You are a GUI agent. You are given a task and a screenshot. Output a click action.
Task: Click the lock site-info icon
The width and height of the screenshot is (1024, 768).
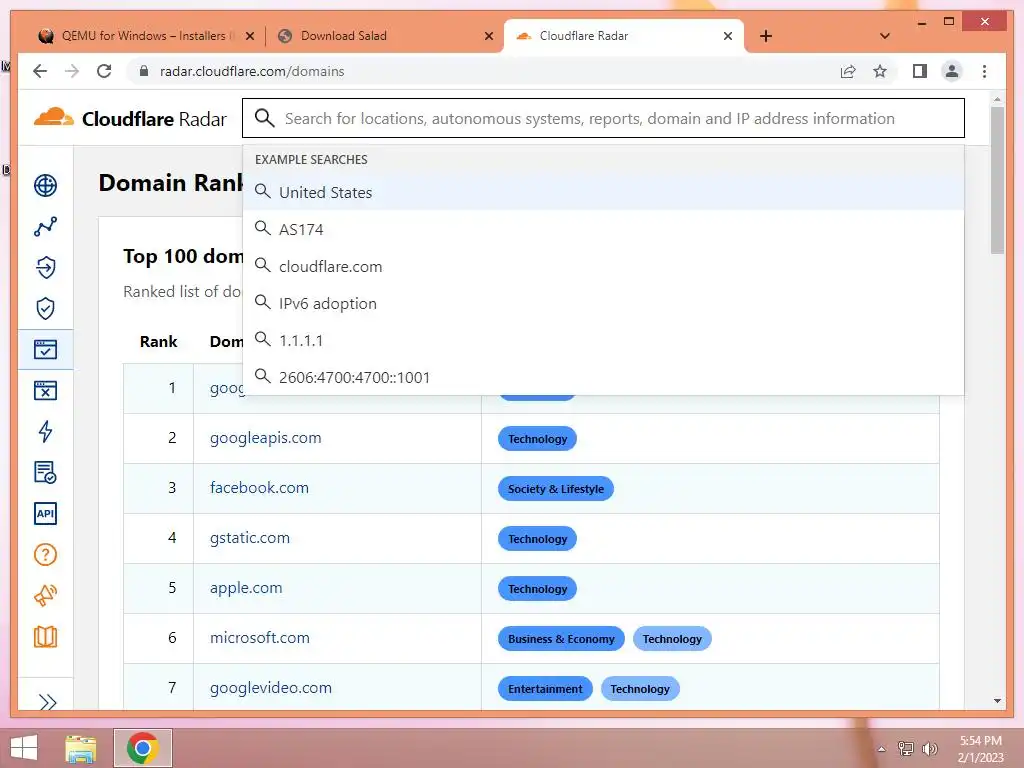click(144, 71)
